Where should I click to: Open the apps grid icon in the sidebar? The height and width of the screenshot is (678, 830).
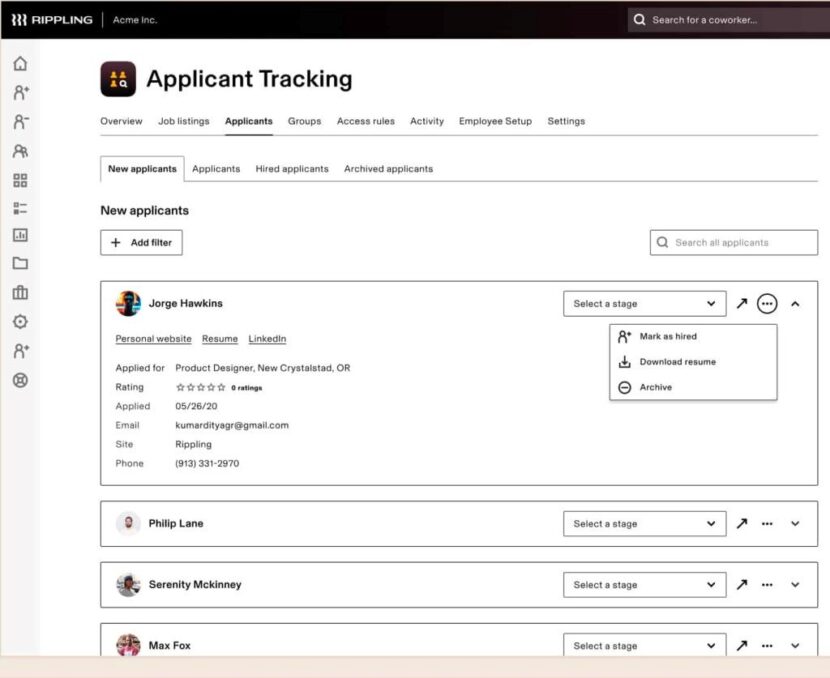pos(19,181)
